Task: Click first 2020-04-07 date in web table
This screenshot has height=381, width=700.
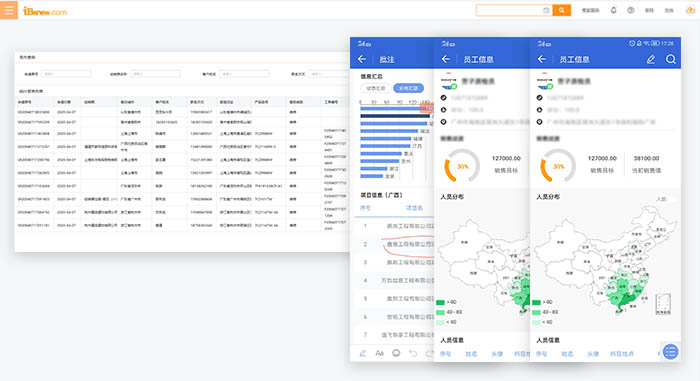Action: 66,112
